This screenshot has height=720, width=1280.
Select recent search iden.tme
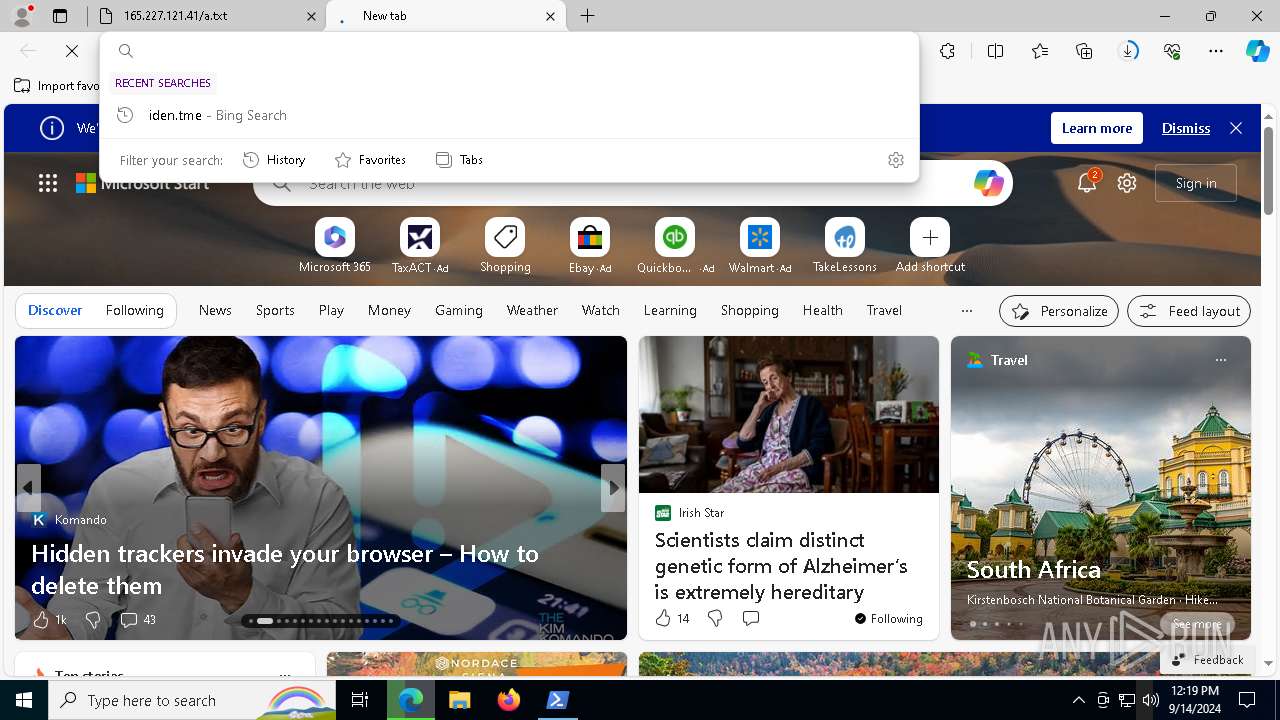click(509, 115)
